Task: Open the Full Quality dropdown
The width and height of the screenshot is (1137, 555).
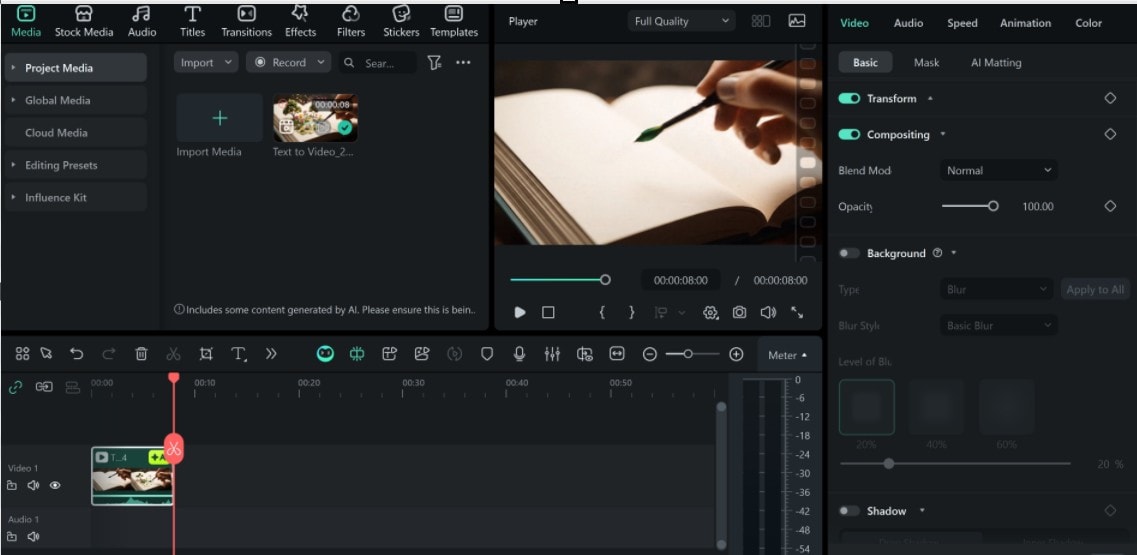Action: tap(682, 21)
